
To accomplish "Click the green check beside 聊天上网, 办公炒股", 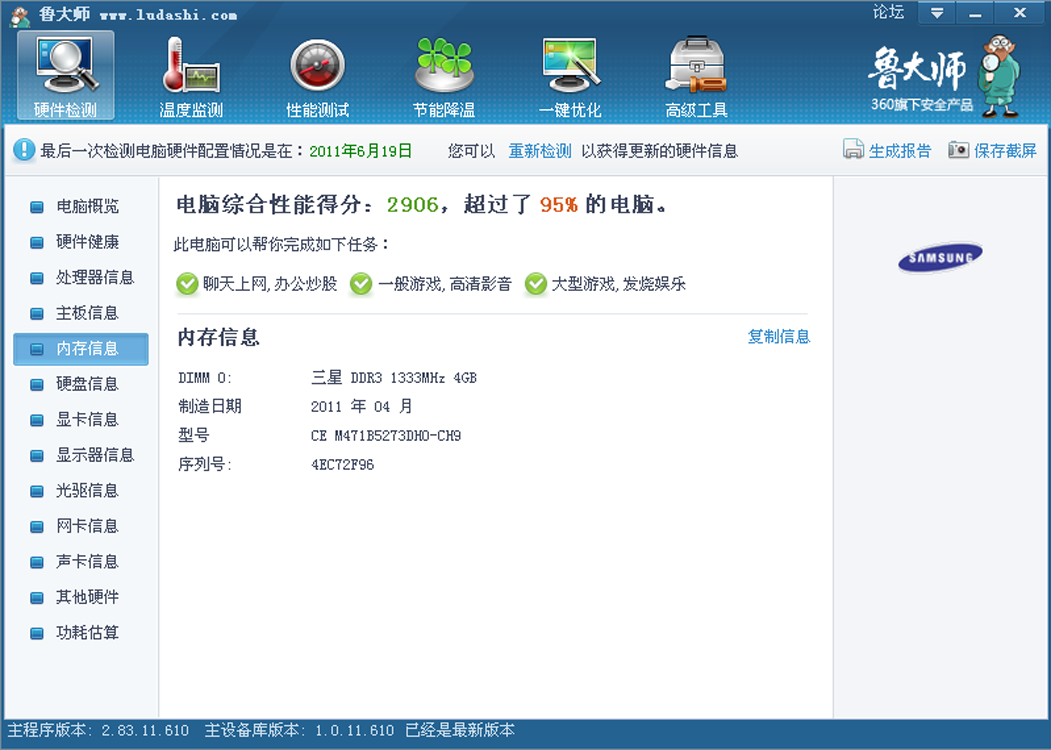I will (x=187, y=284).
